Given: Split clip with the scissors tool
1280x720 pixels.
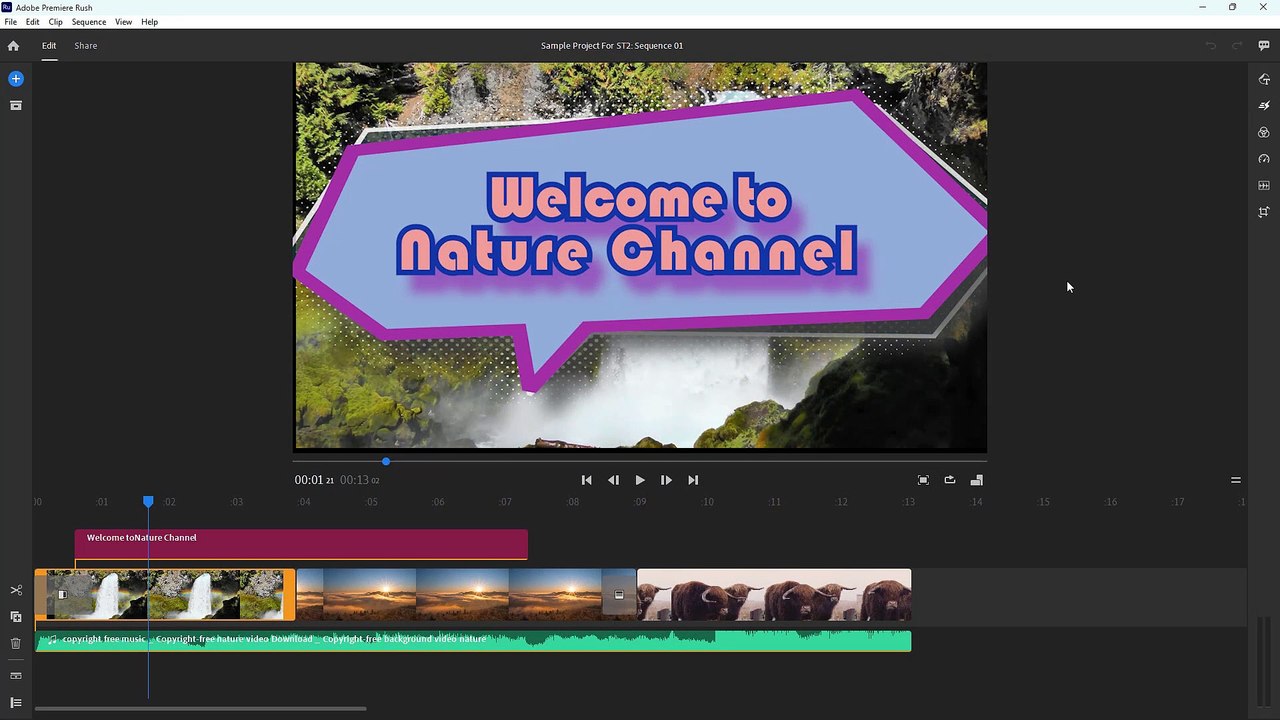Looking at the screenshot, I should (15, 590).
